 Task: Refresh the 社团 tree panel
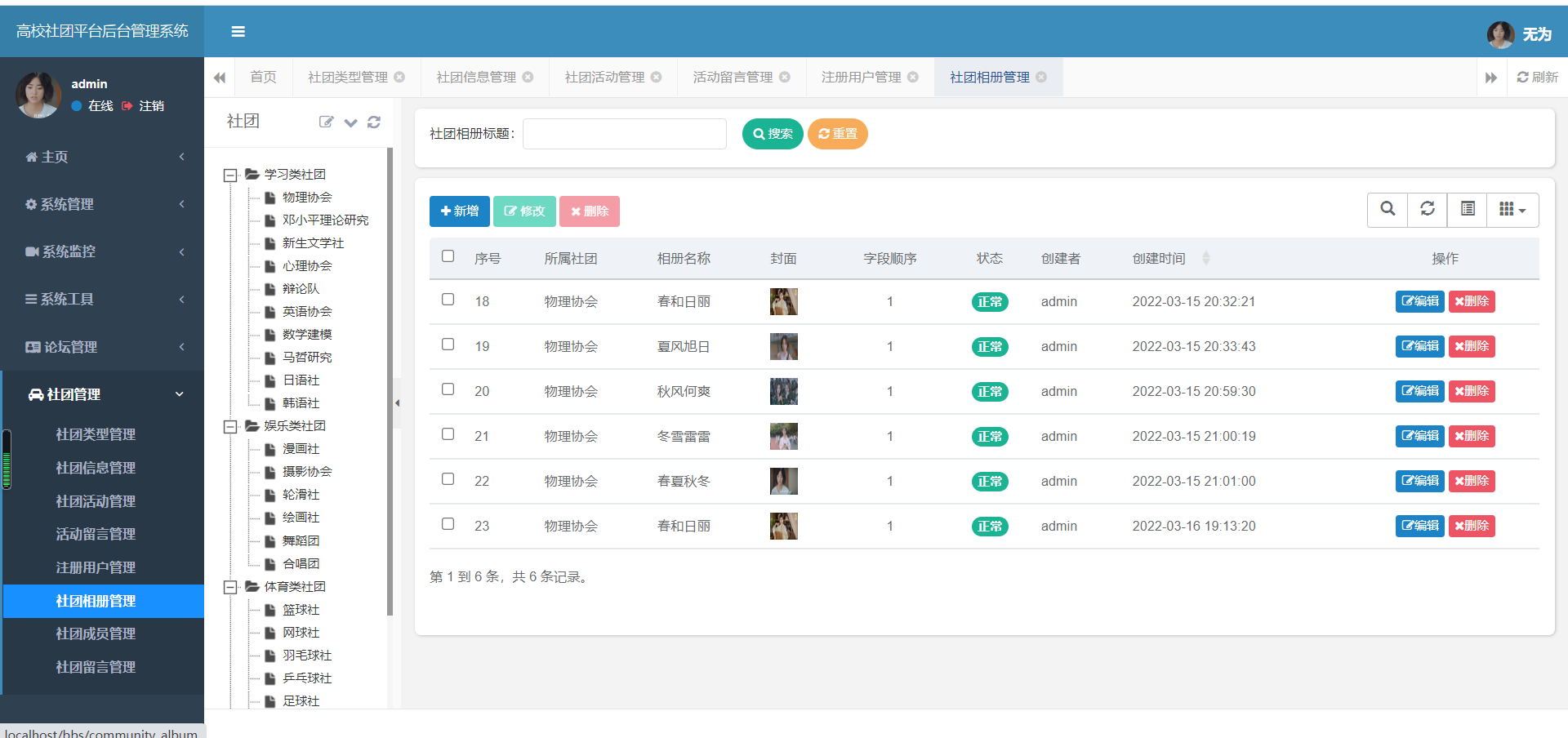point(374,122)
